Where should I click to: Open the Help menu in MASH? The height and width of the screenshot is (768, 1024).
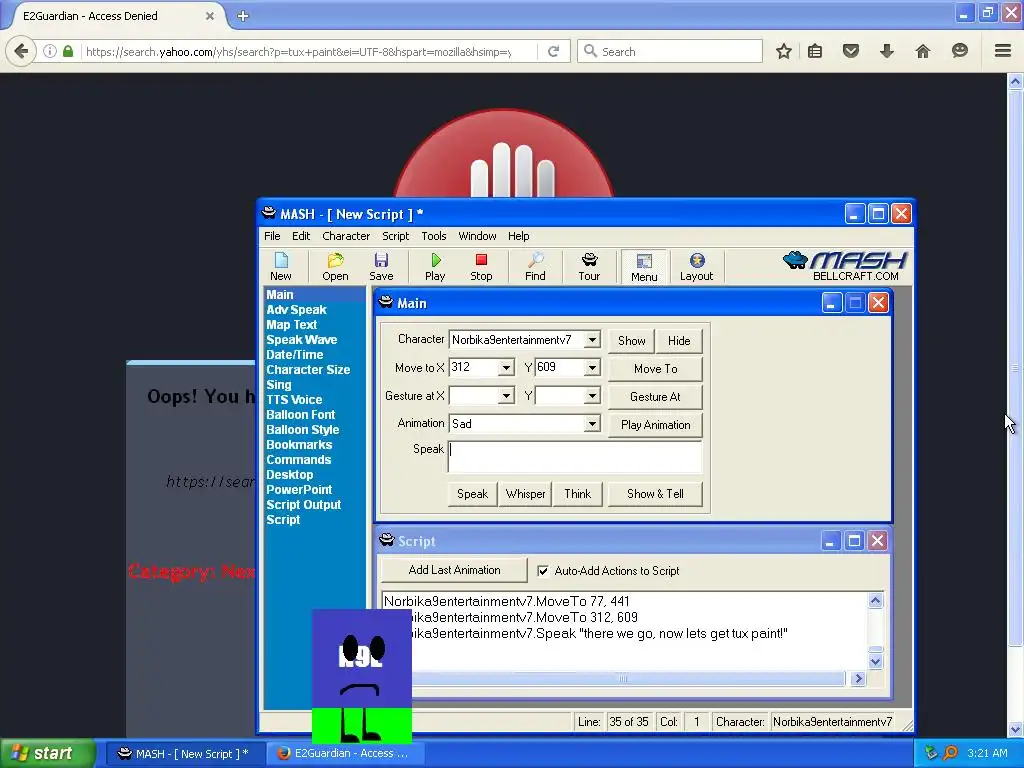[x=519, y=236]
